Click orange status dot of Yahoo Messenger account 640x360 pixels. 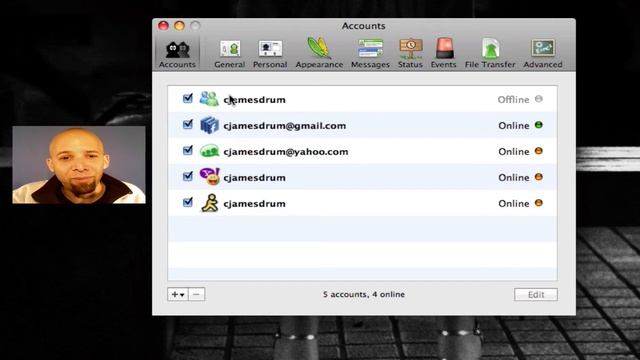[x=539, y=177]
